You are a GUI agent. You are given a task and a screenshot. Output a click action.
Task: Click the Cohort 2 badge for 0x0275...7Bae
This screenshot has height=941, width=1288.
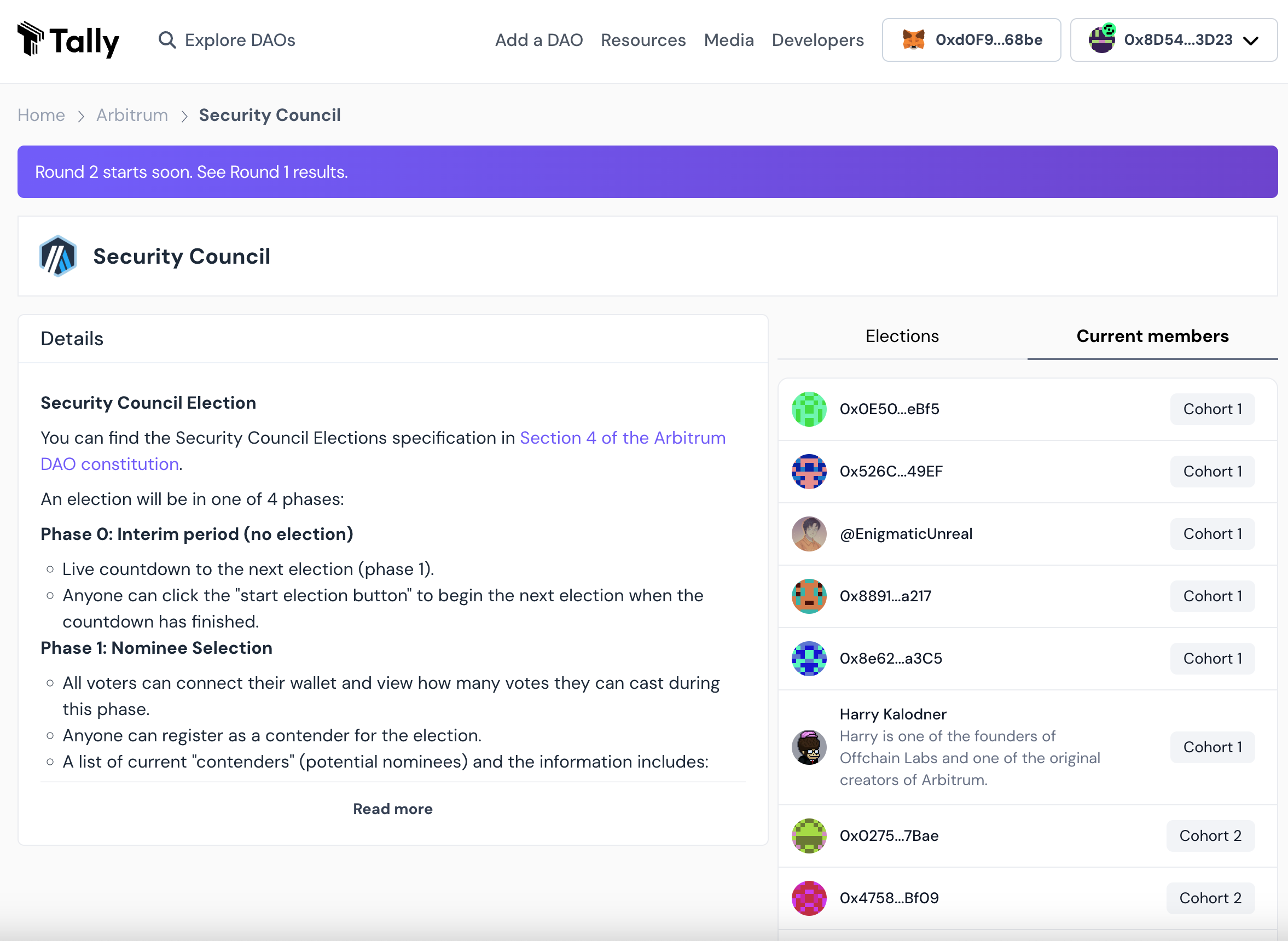tap(1210, 835)
